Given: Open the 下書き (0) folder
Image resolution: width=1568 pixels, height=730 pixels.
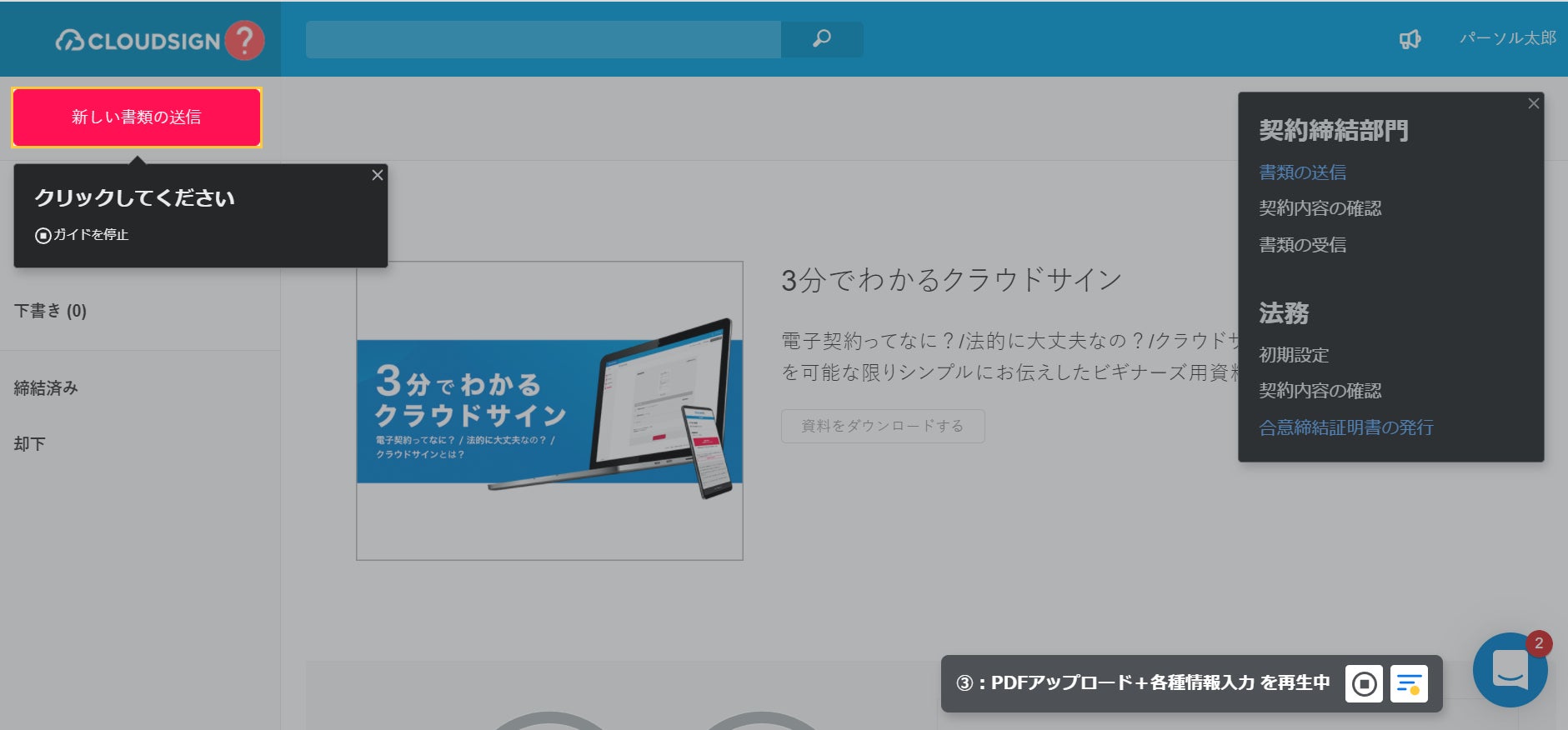Looking at the screenshot, I should (51, 311).
